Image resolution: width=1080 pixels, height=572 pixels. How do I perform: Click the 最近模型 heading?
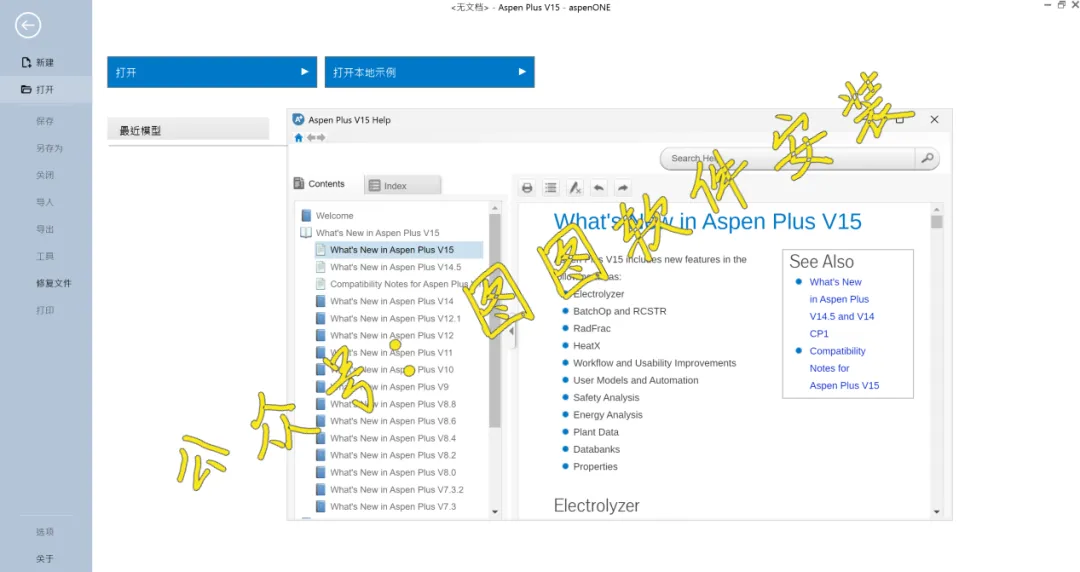point(140,130)
